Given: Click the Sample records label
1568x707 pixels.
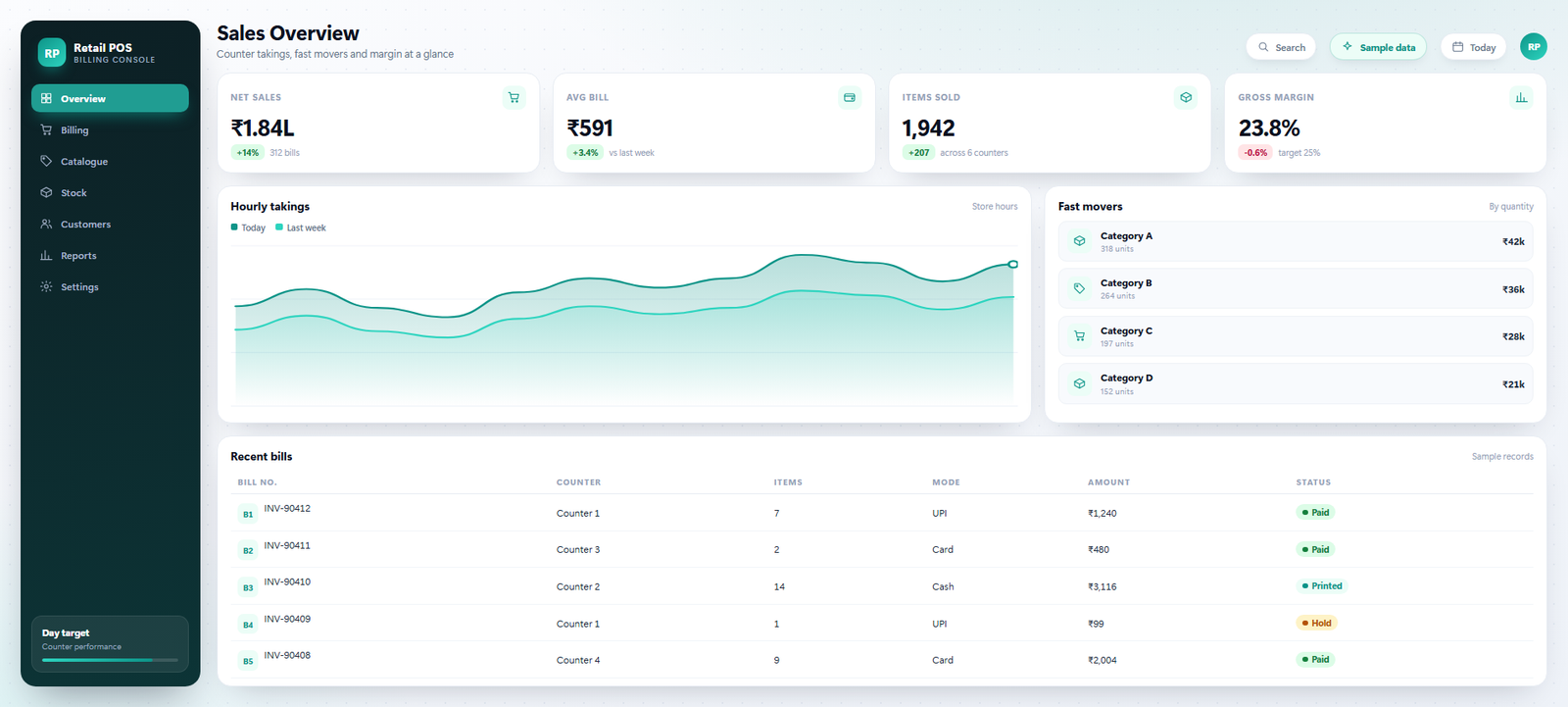Looking at the screenshot, I should point(1502,456).
